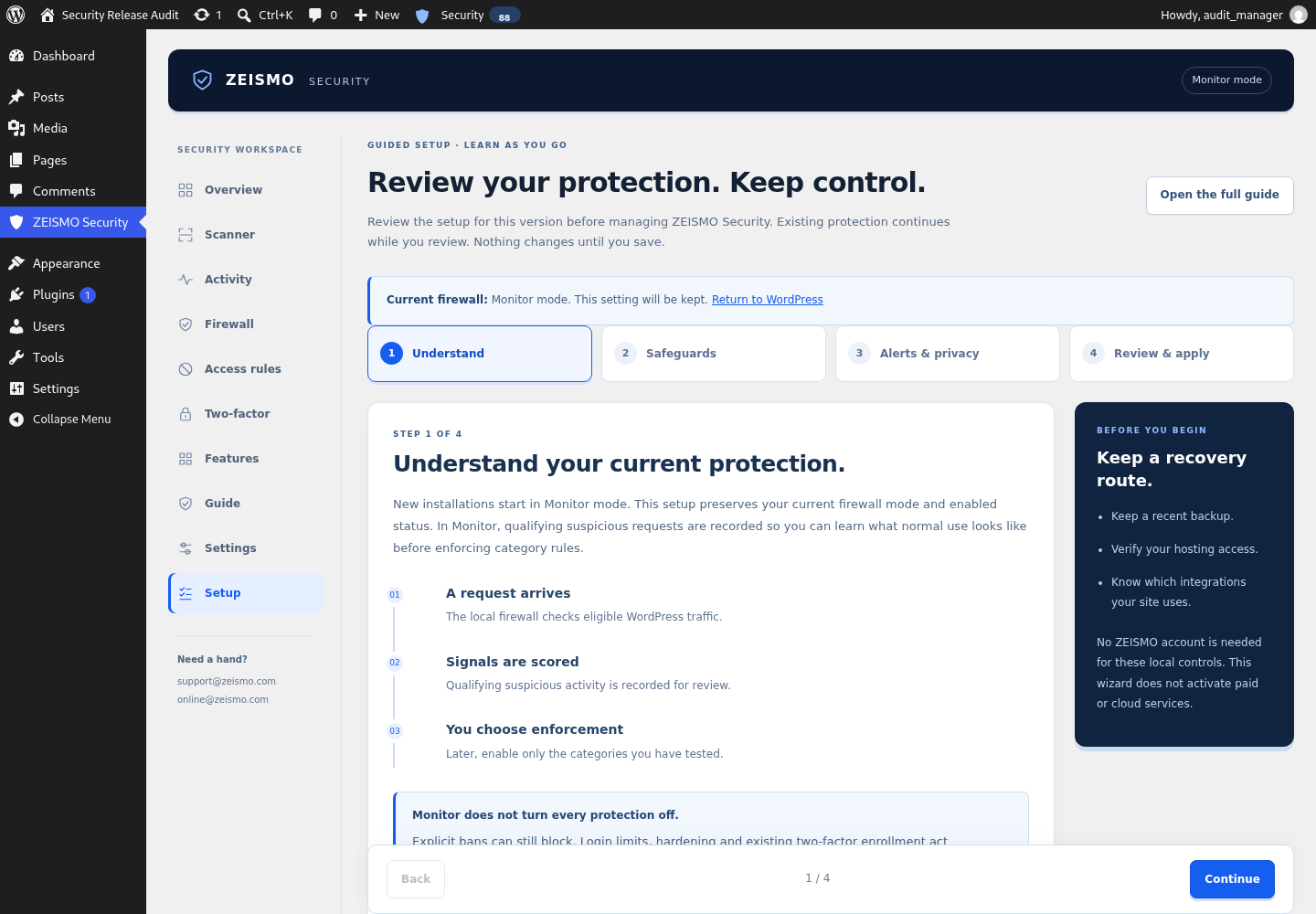The width and height of the screenshot is (1316, 914).
Task: Collapse the WordPress admin menu
Action: (73, 420)
